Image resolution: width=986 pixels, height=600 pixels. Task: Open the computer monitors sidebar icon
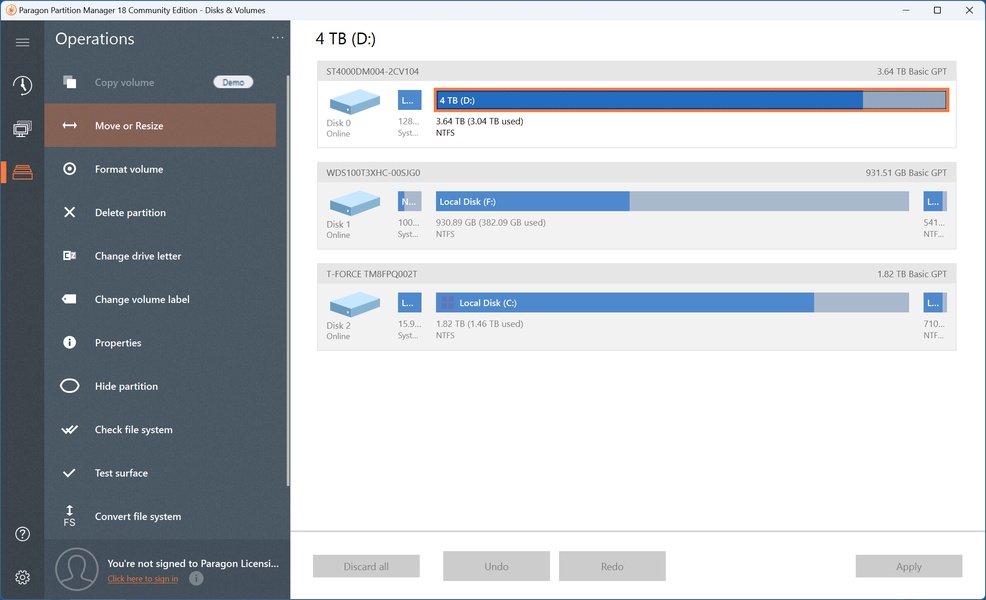22,129
